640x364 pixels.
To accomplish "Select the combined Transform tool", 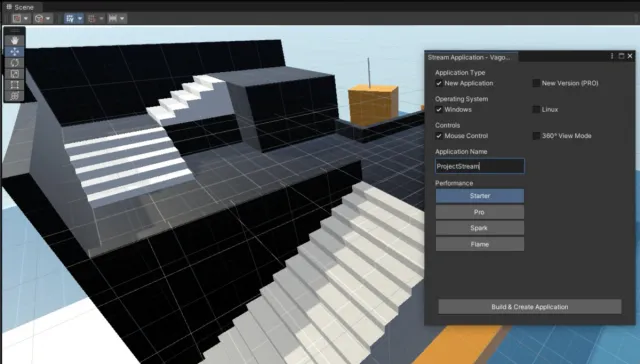I will 15,96.
